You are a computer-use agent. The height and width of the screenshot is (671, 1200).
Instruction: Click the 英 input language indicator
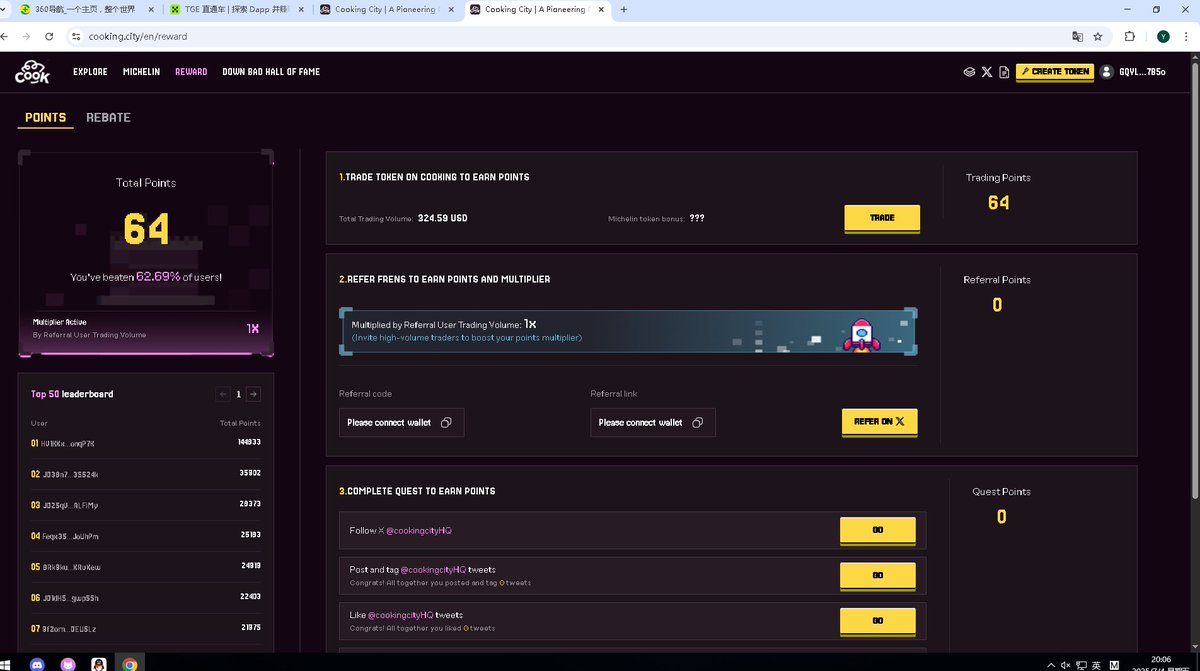coord(1096,664)
